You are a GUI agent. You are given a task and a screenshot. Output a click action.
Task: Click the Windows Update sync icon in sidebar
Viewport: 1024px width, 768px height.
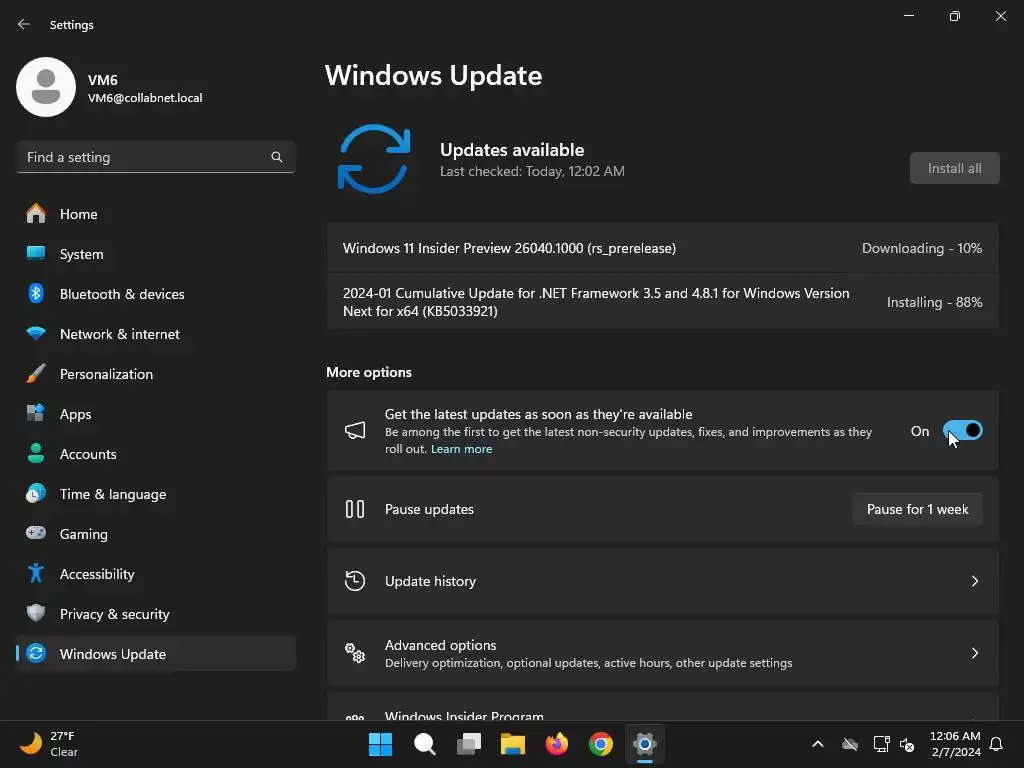[36, 653]
